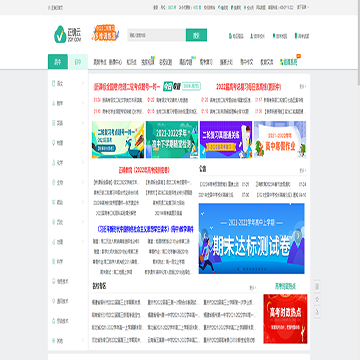Expand the chevron on the 历史 row

pos(83,222)
